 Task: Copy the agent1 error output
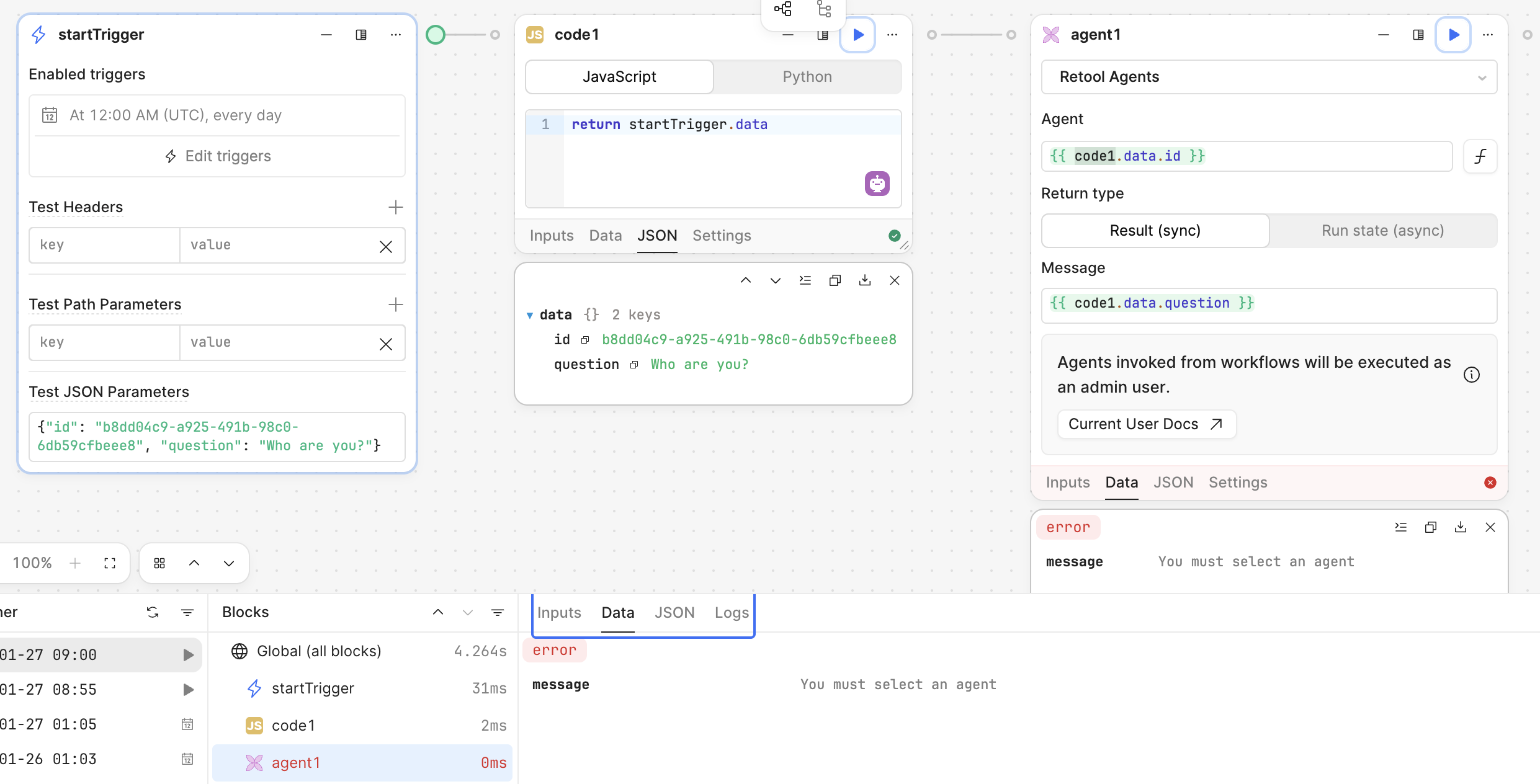[1430, 527]
